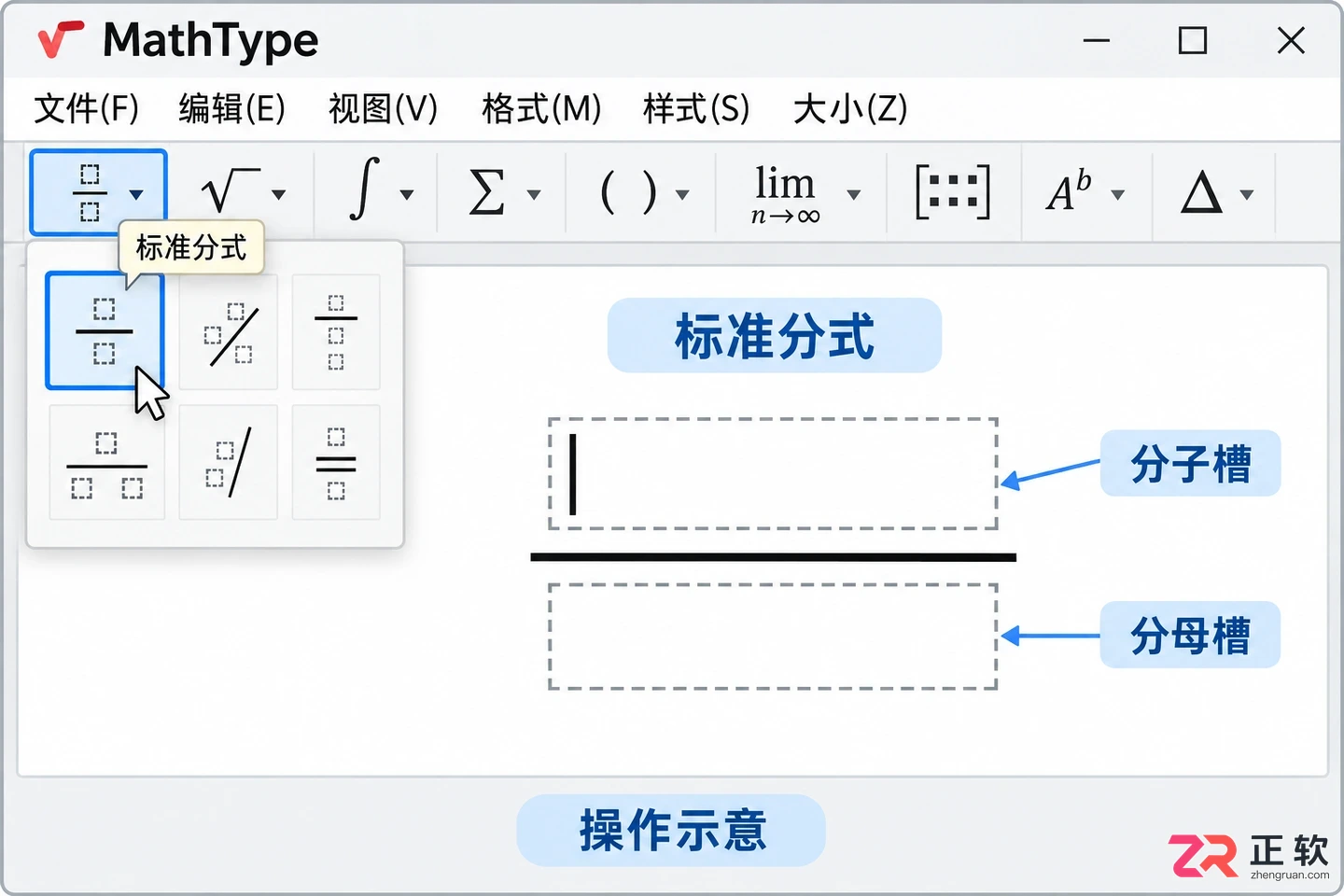Open the matrix template icon
The width and height of the screenshot is (1344, 896).
coord(953,192)
